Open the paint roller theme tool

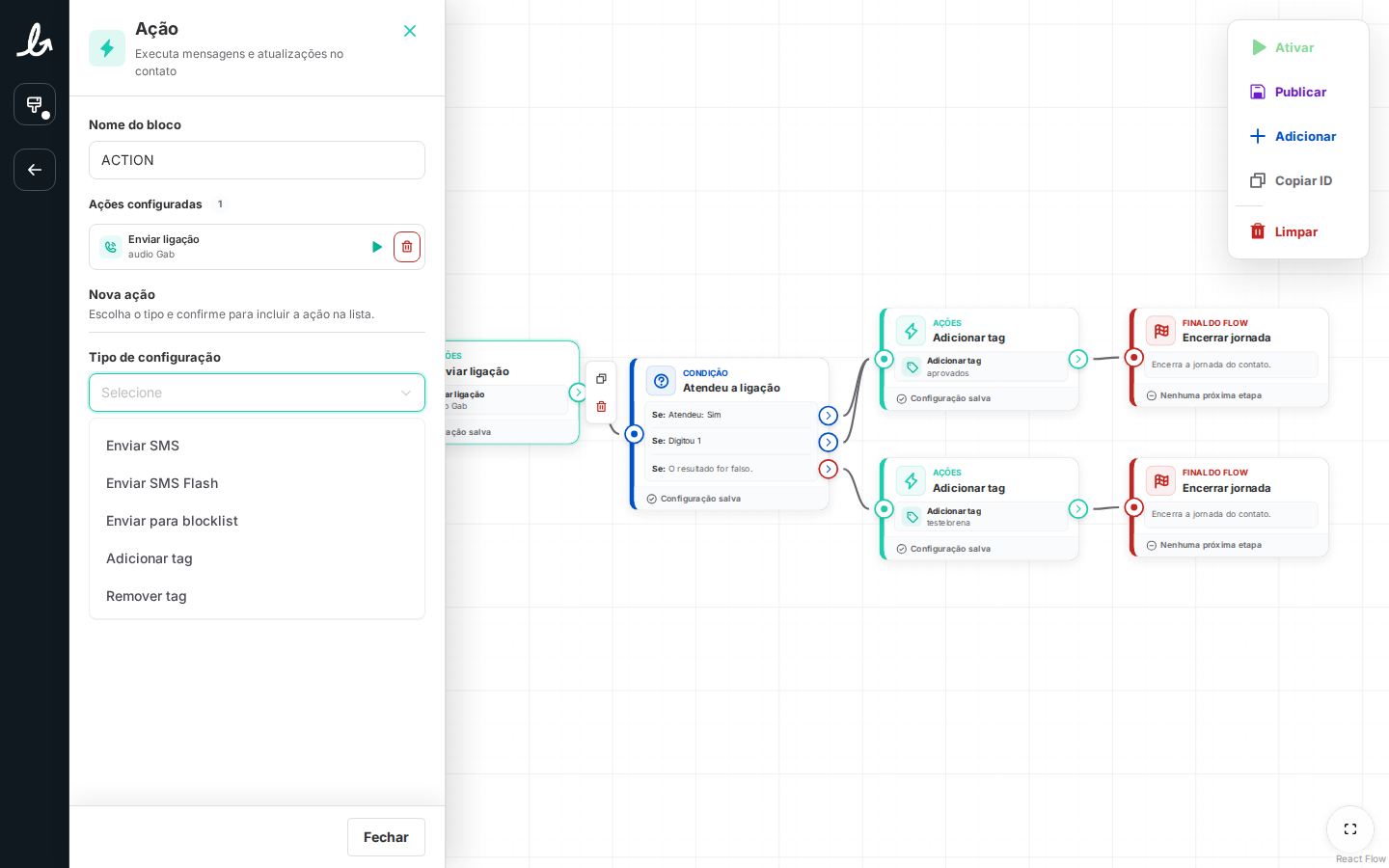click(35, 104)
